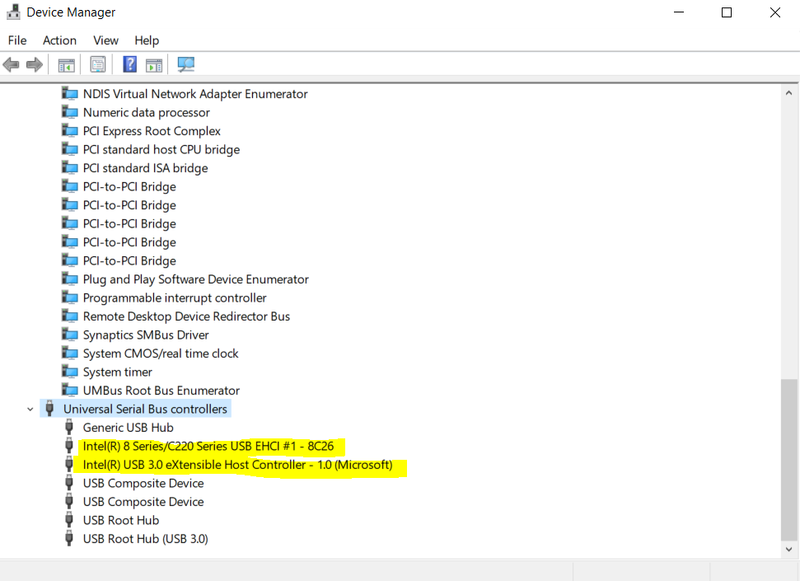Click the Forward arrow toolbar icon
This screenshot has height=581, width=800.
pyautogui.click(x=34, y=65)
